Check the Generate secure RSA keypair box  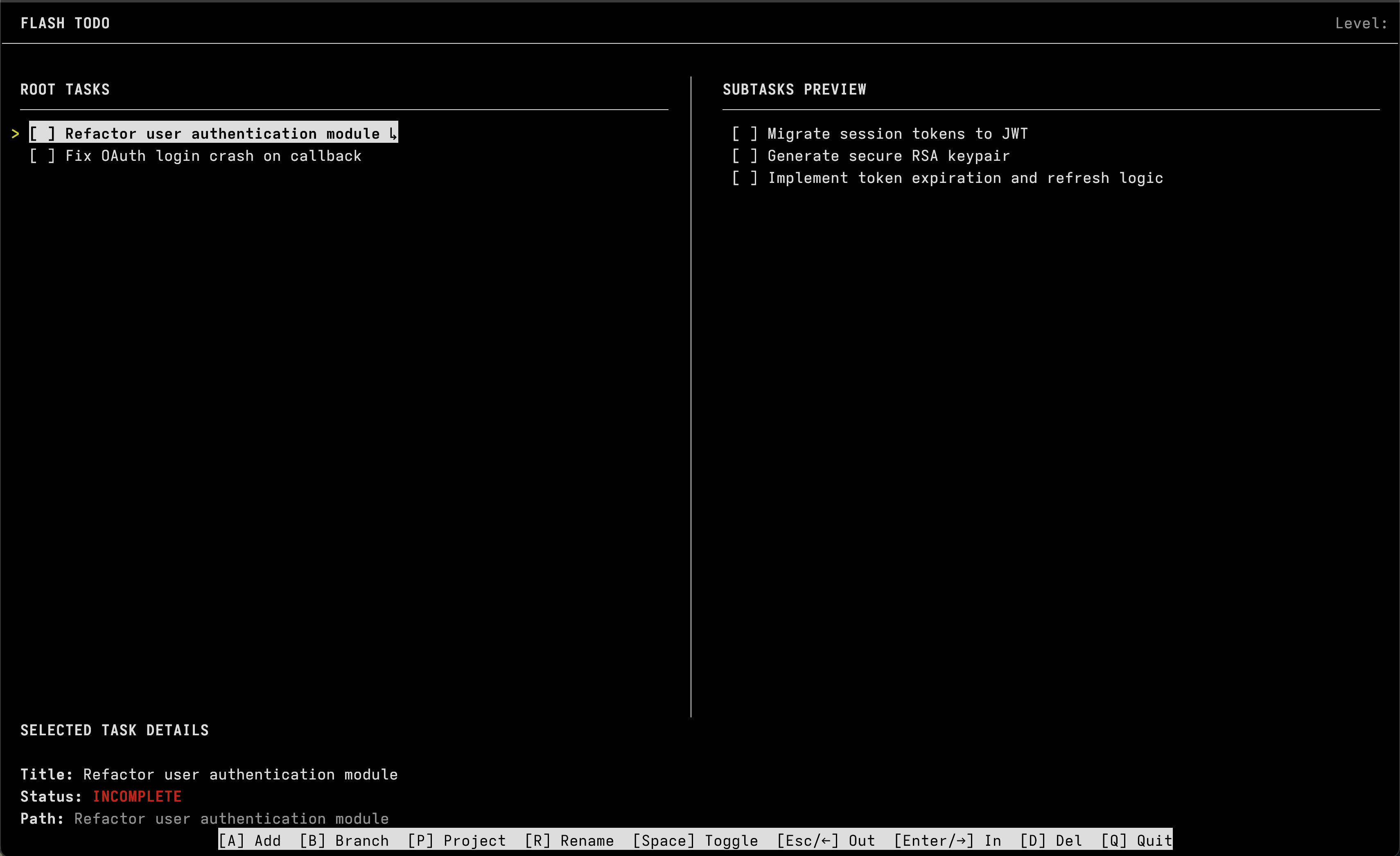745,155
